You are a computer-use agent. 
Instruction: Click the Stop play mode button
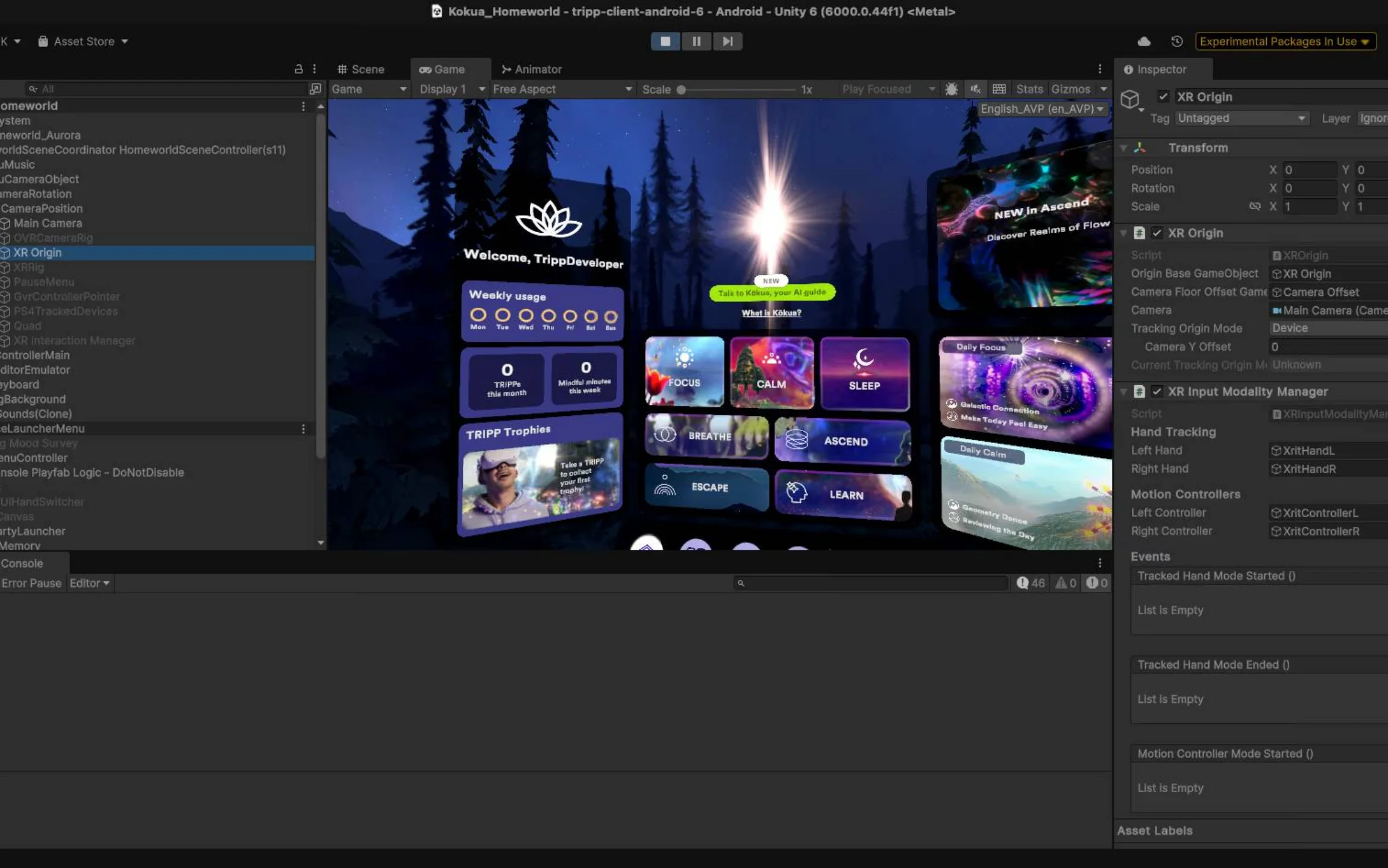tap(665, 41)
